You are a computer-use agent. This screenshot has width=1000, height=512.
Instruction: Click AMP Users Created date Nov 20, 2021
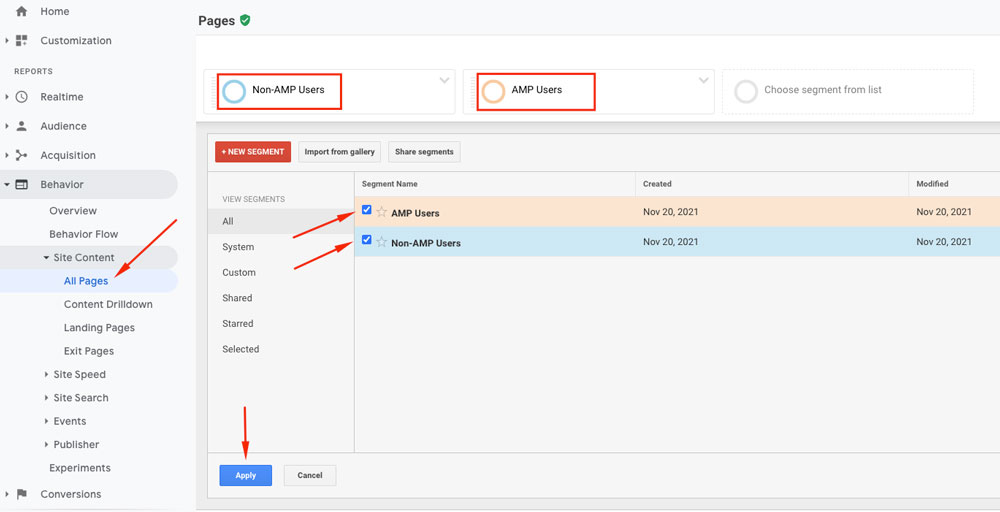pyautogui.click(x=670, y=212)
